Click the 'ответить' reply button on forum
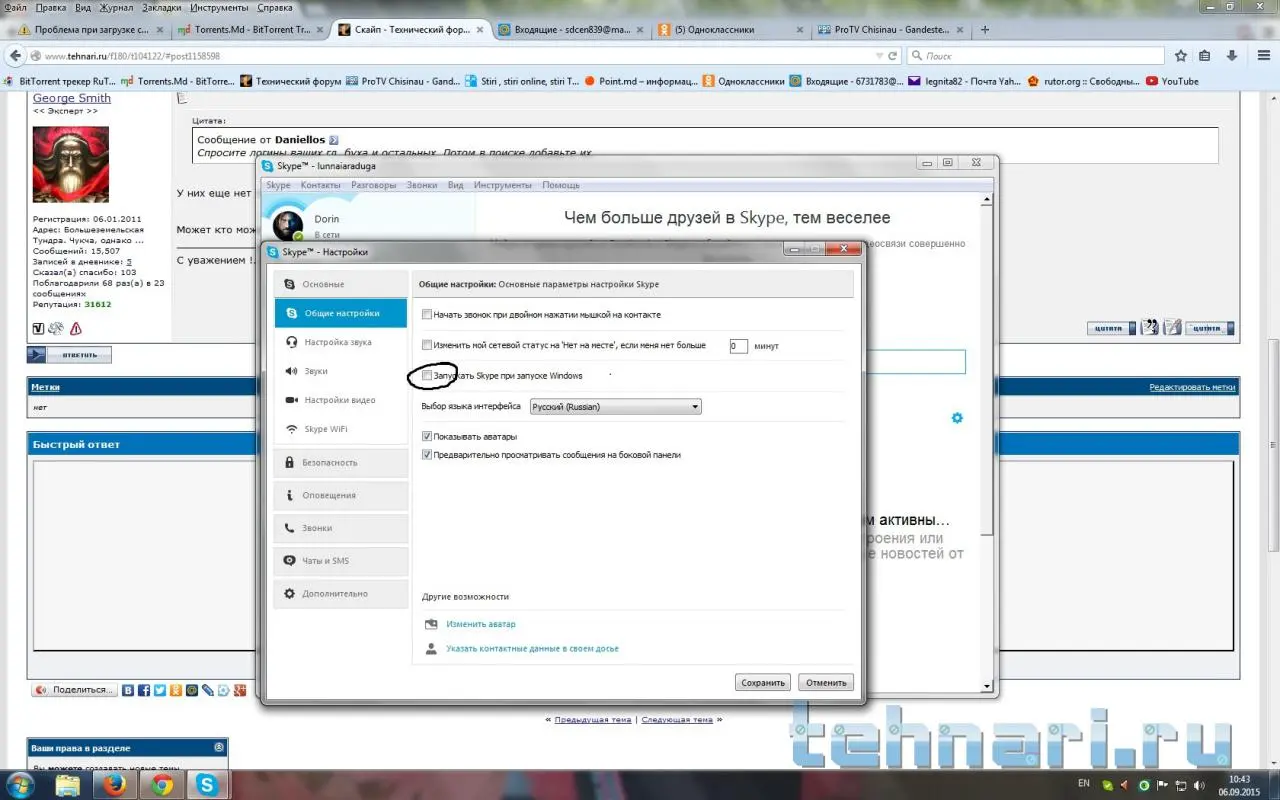Image resolution: width=1280 pixels, height=800 pixels. coord(70,355)
